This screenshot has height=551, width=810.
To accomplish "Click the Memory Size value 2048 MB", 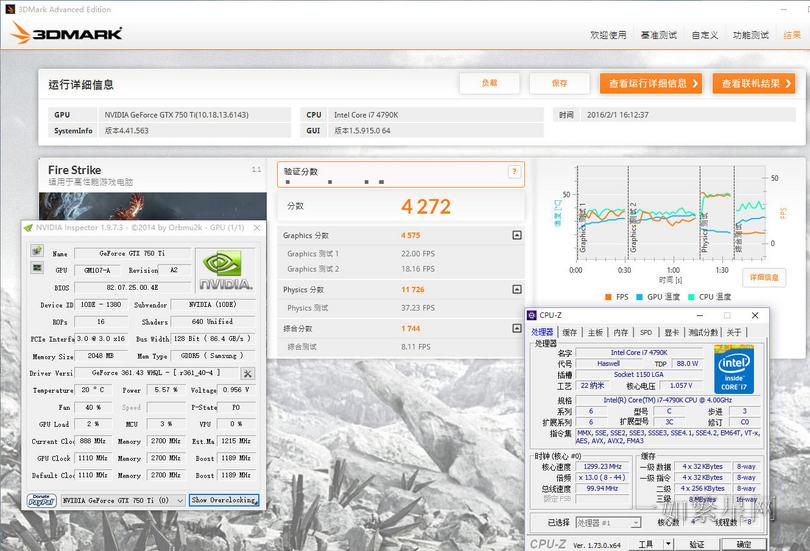I will 99,356.
